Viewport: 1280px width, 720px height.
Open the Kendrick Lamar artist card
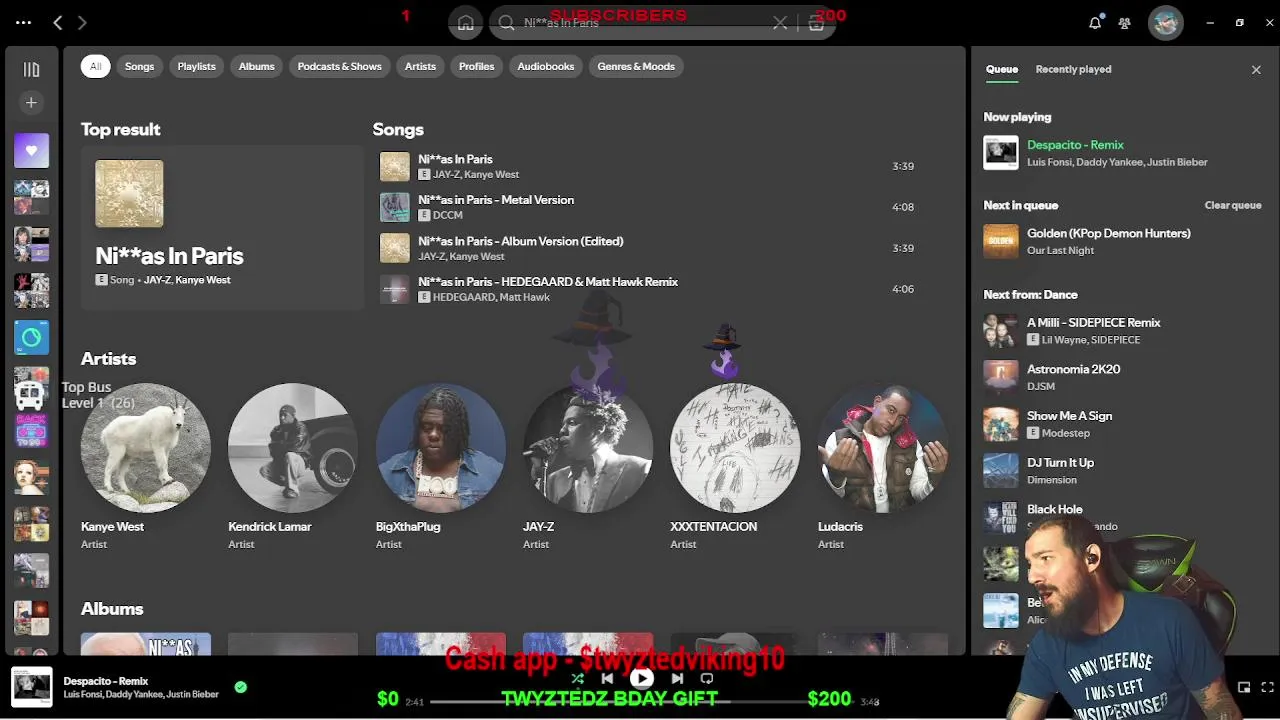coord(293,466)
